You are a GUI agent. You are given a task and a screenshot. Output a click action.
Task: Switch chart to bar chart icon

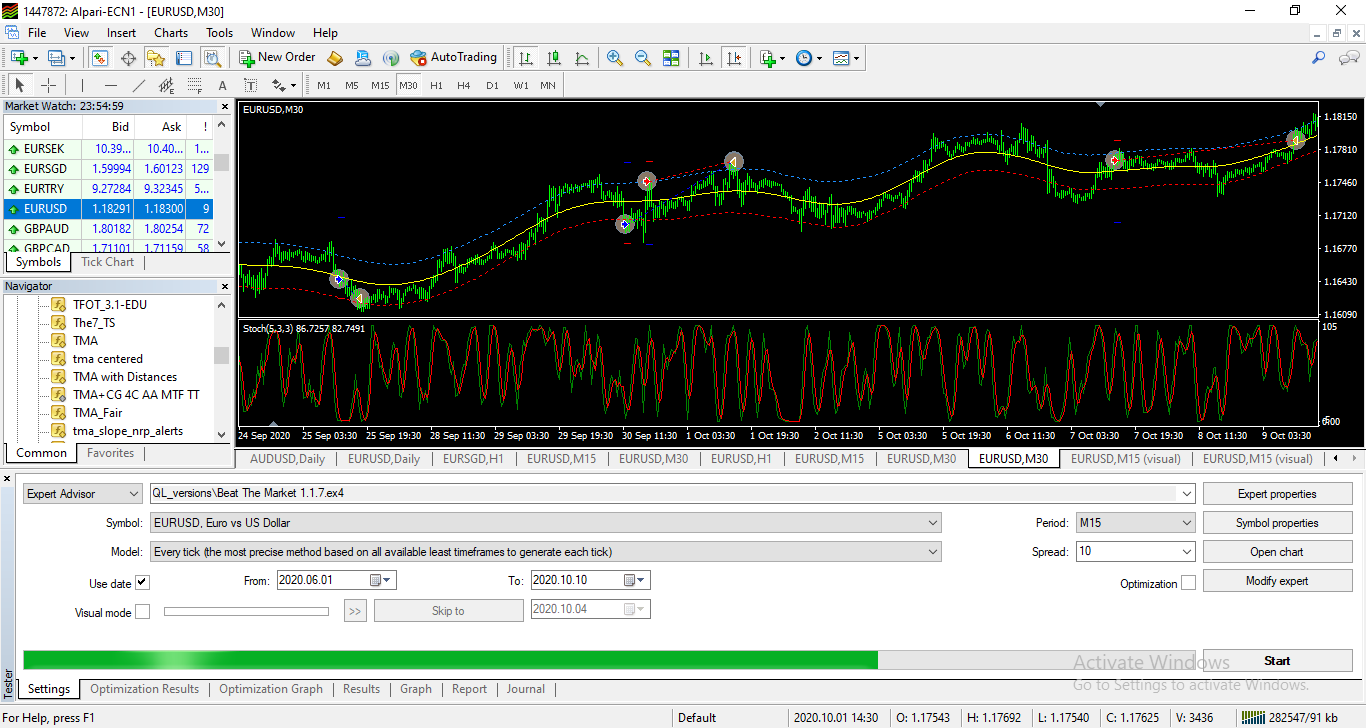tap(526, 58)
